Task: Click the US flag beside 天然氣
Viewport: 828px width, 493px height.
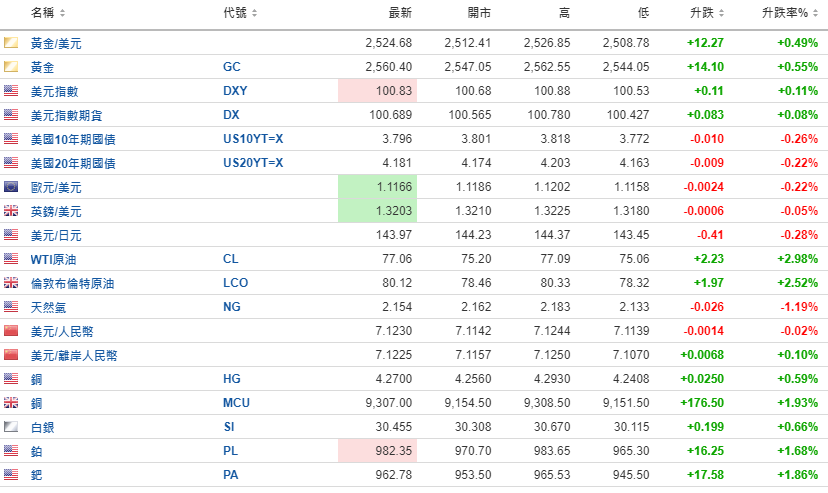Action: coord(12,307)
